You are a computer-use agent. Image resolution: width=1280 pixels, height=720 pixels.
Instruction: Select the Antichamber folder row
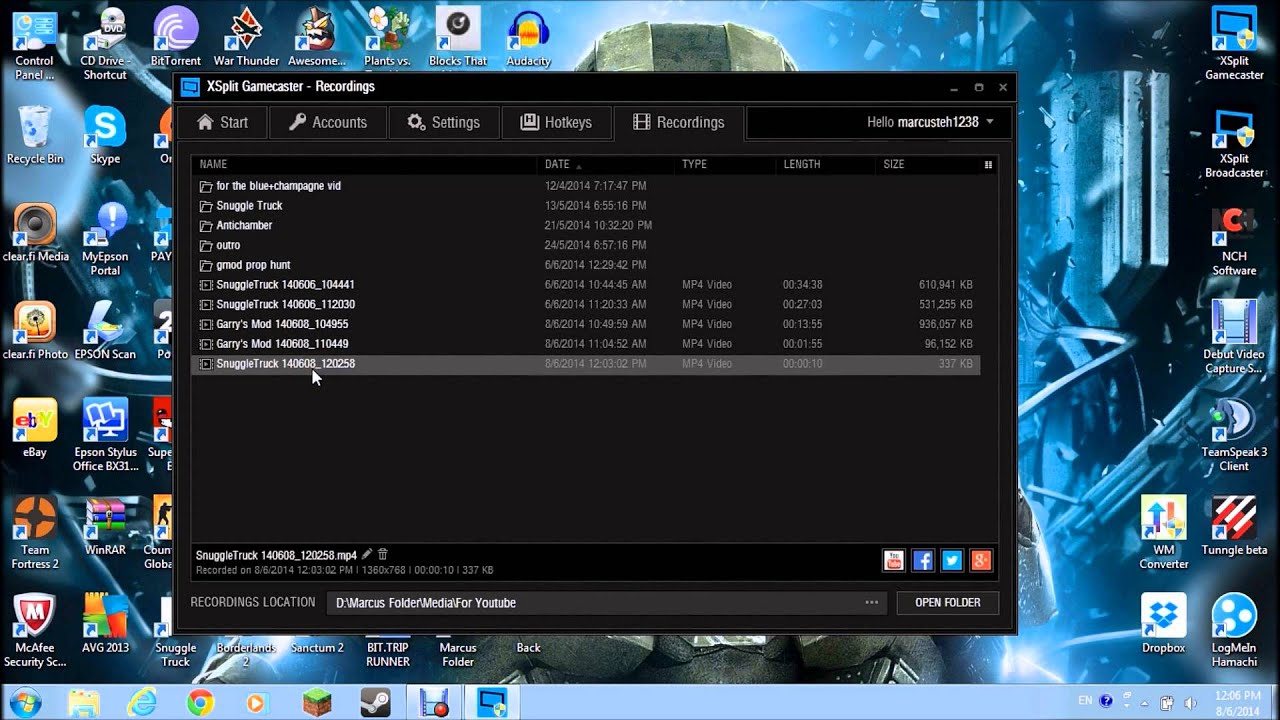(x=585, y=225)
